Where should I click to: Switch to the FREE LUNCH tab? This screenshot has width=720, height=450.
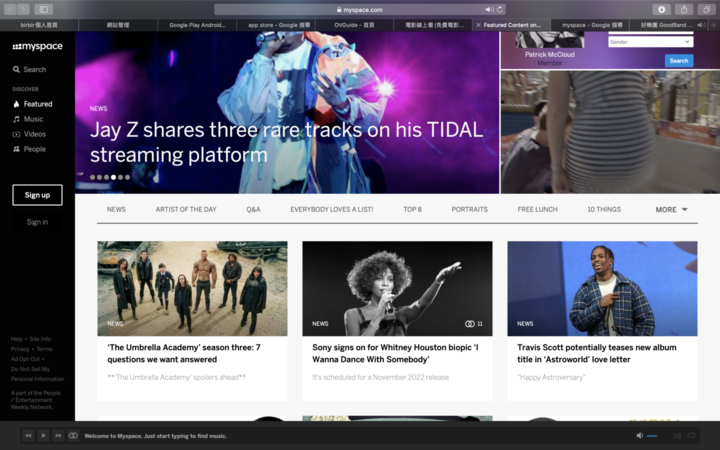pos(537,209)
